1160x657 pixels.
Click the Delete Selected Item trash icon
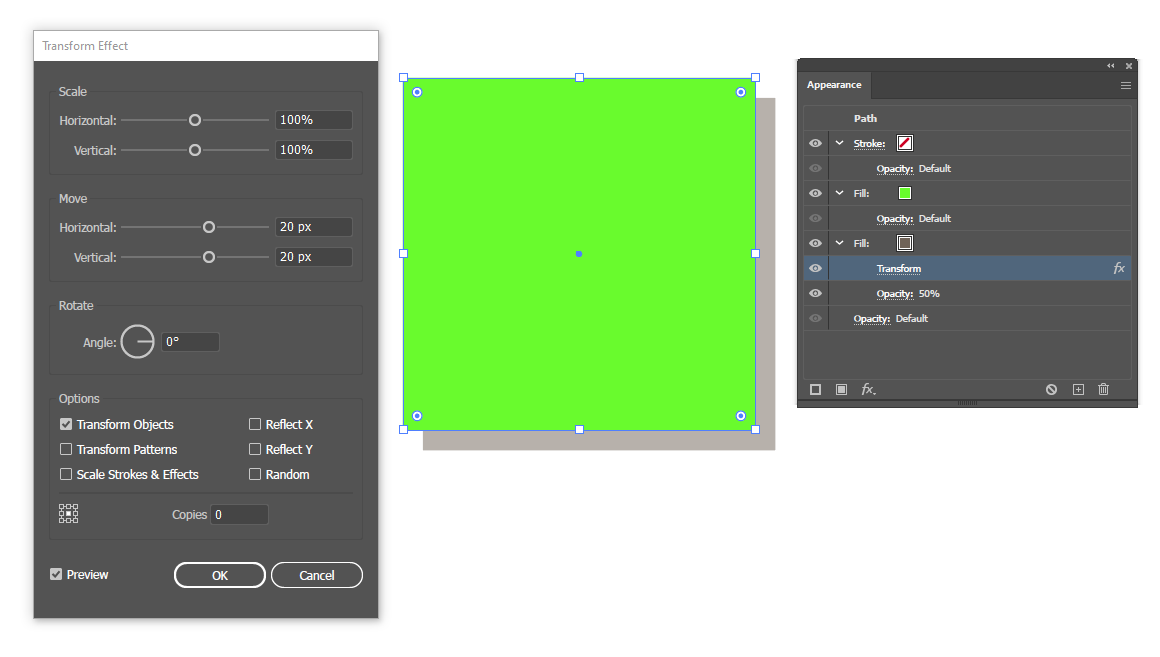[x=1103, y=389]
